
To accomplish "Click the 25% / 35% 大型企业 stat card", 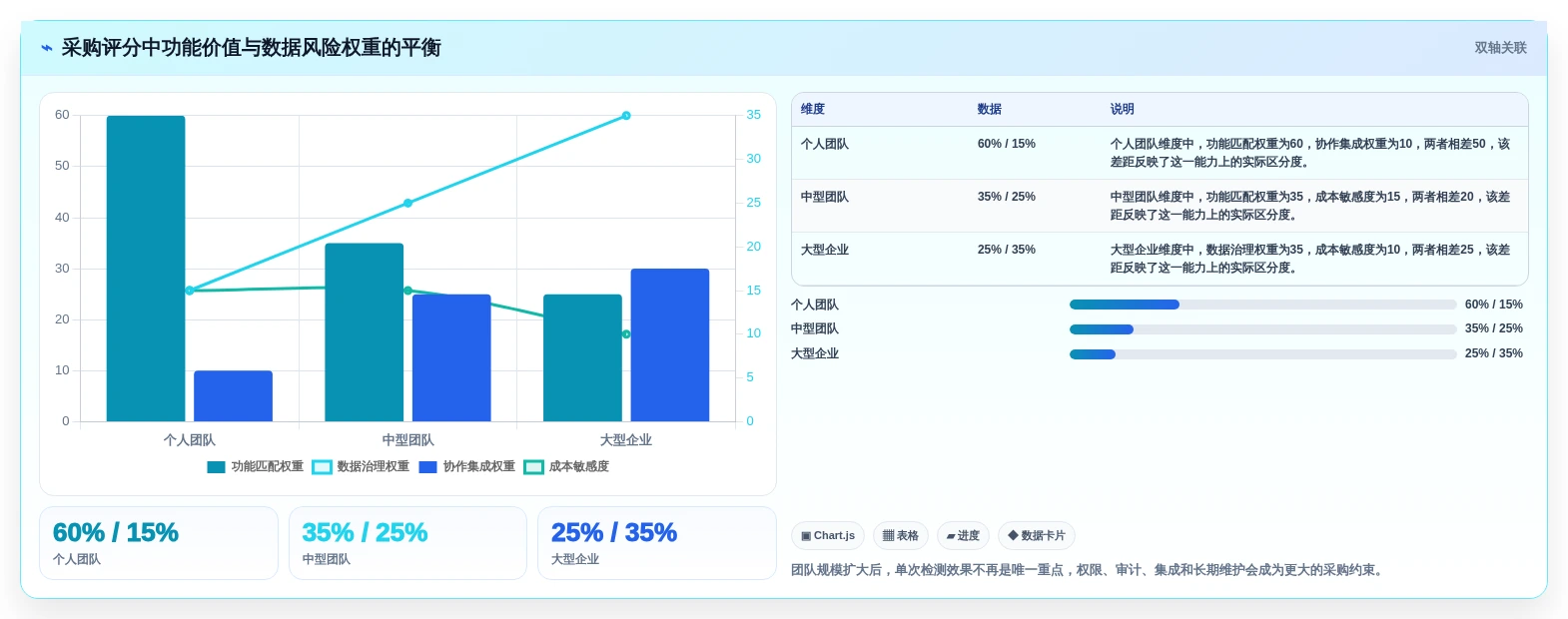I will (x=657, y=543).
